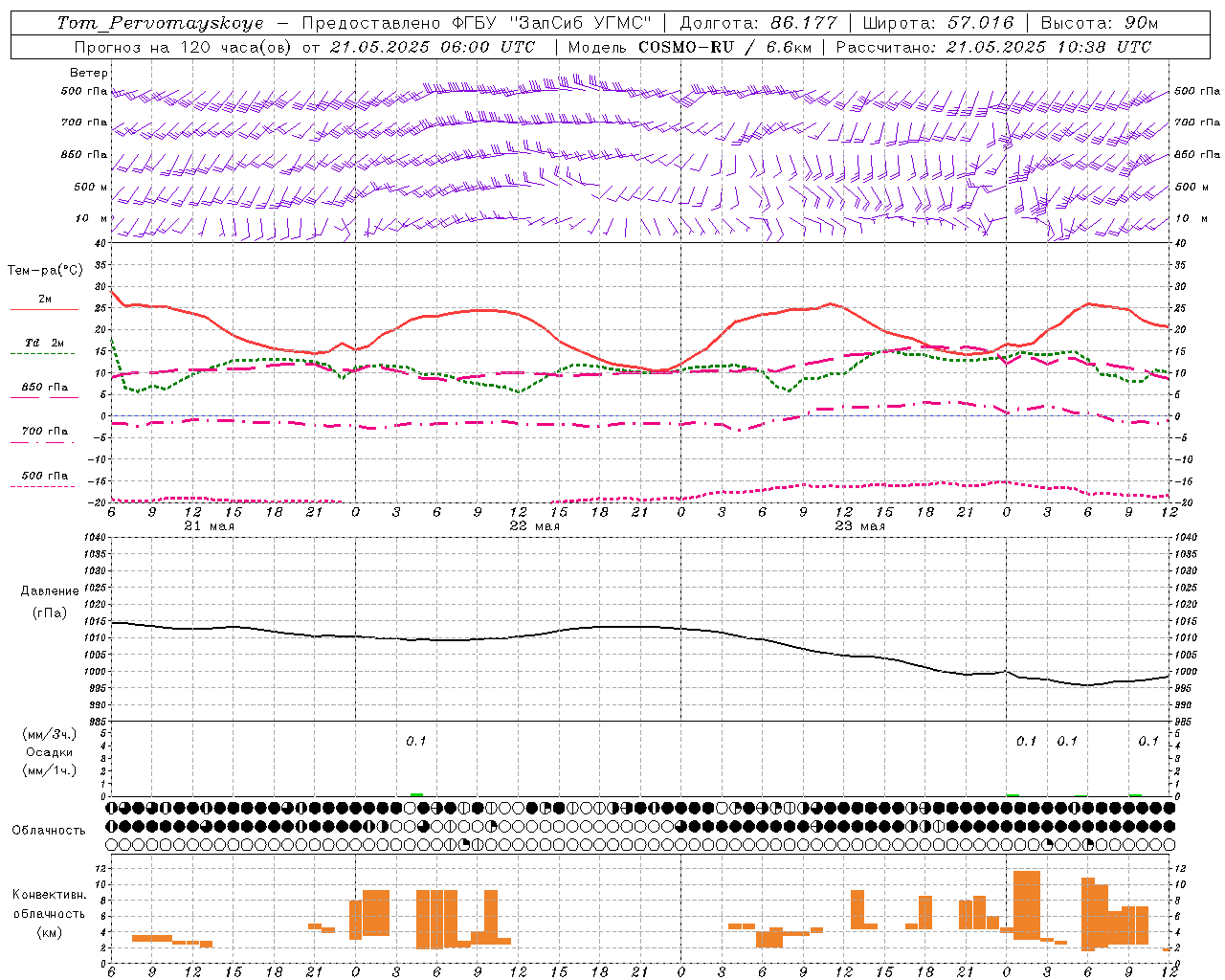The width and height of the screenshot is (1225, 980).
Task: Click the (мм/3ч.) precipitation unit label
Action: [49, 734]
